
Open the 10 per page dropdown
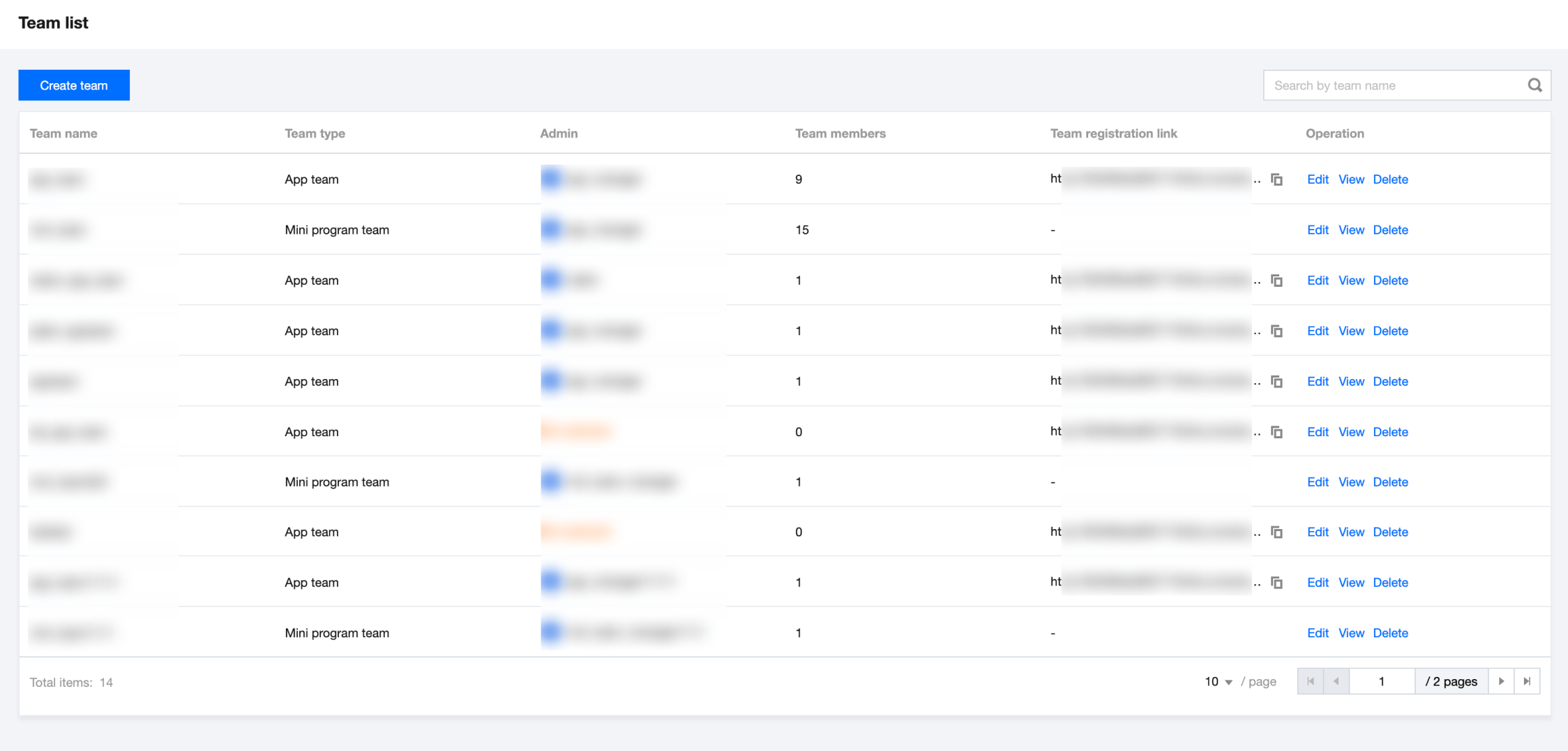pos(1218,682)
